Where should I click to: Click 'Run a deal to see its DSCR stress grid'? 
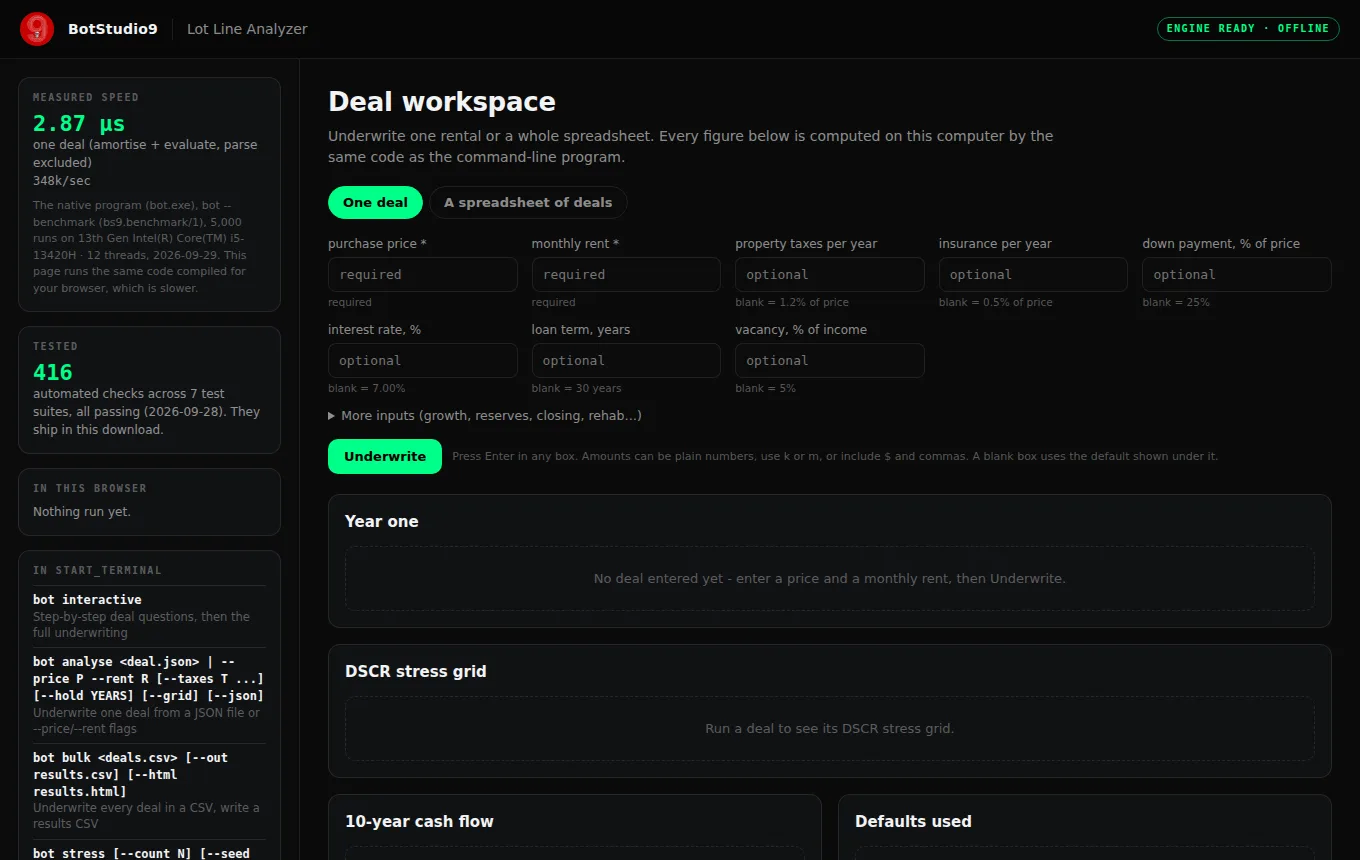coord(830,728)
